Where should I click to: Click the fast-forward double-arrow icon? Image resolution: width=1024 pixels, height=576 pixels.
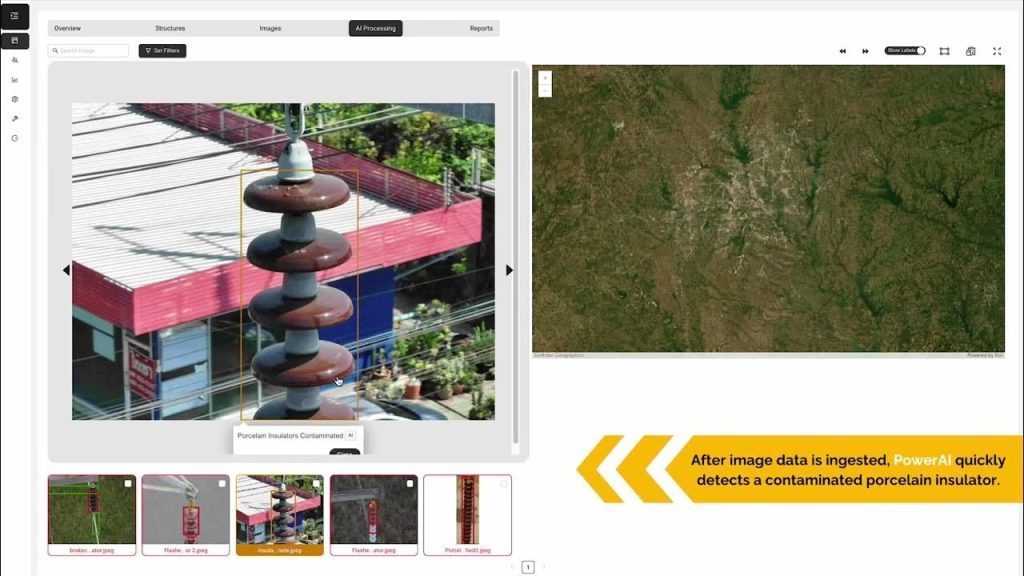(865, 51)
